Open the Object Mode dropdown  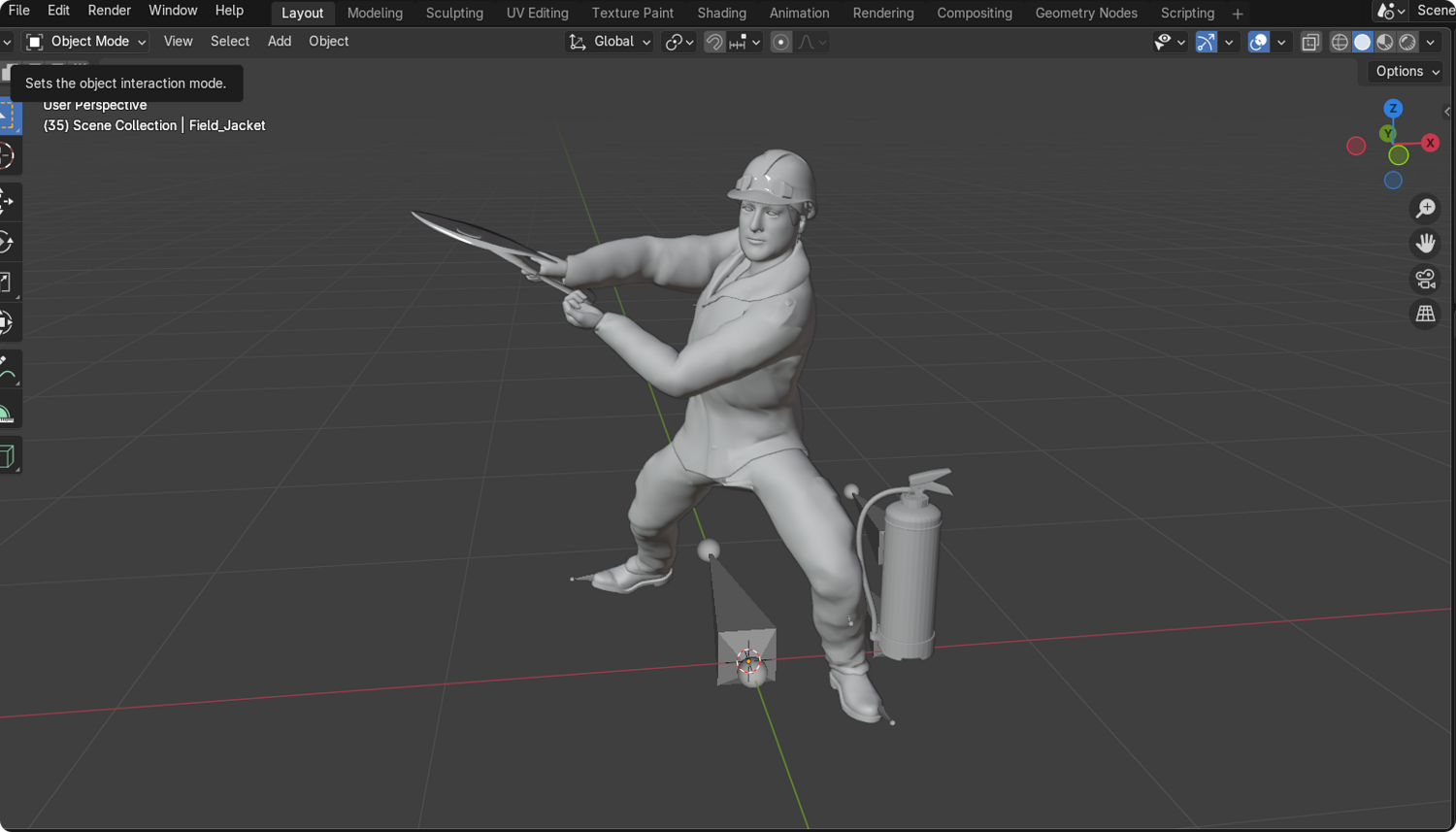(x=85, y=42)
